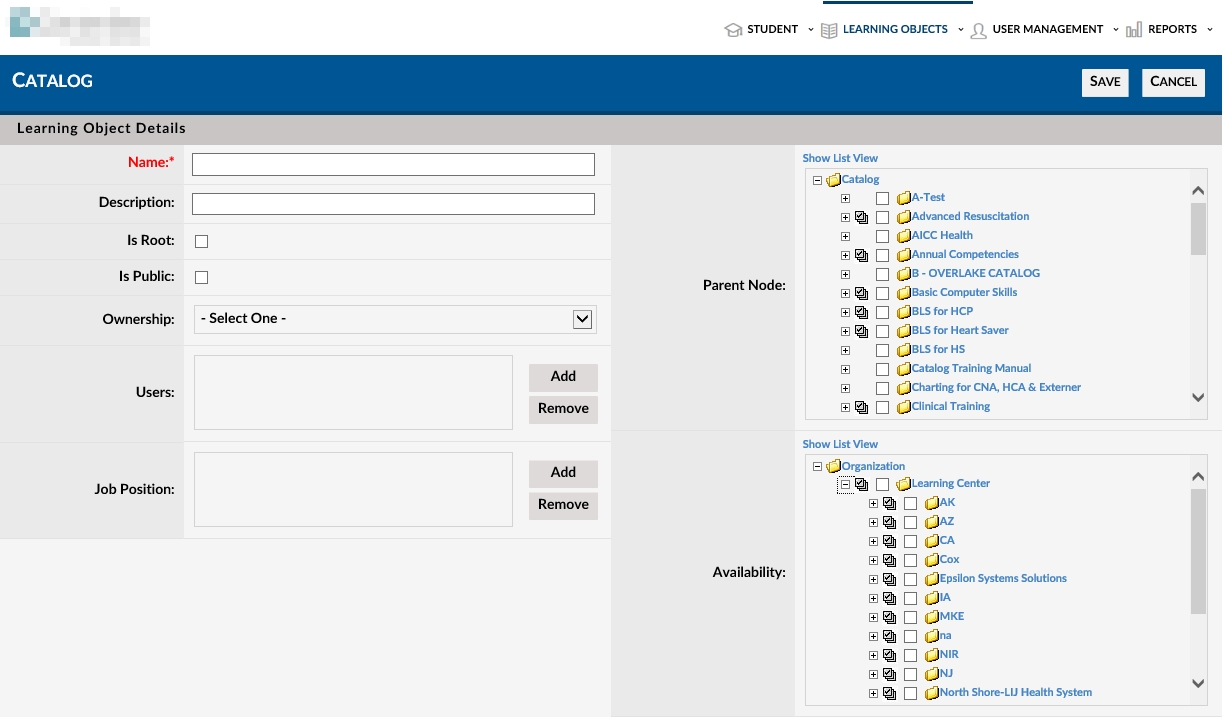Open the User Management menu
The width and height of the screenshot is (1223, 717).
point(1047,30)
